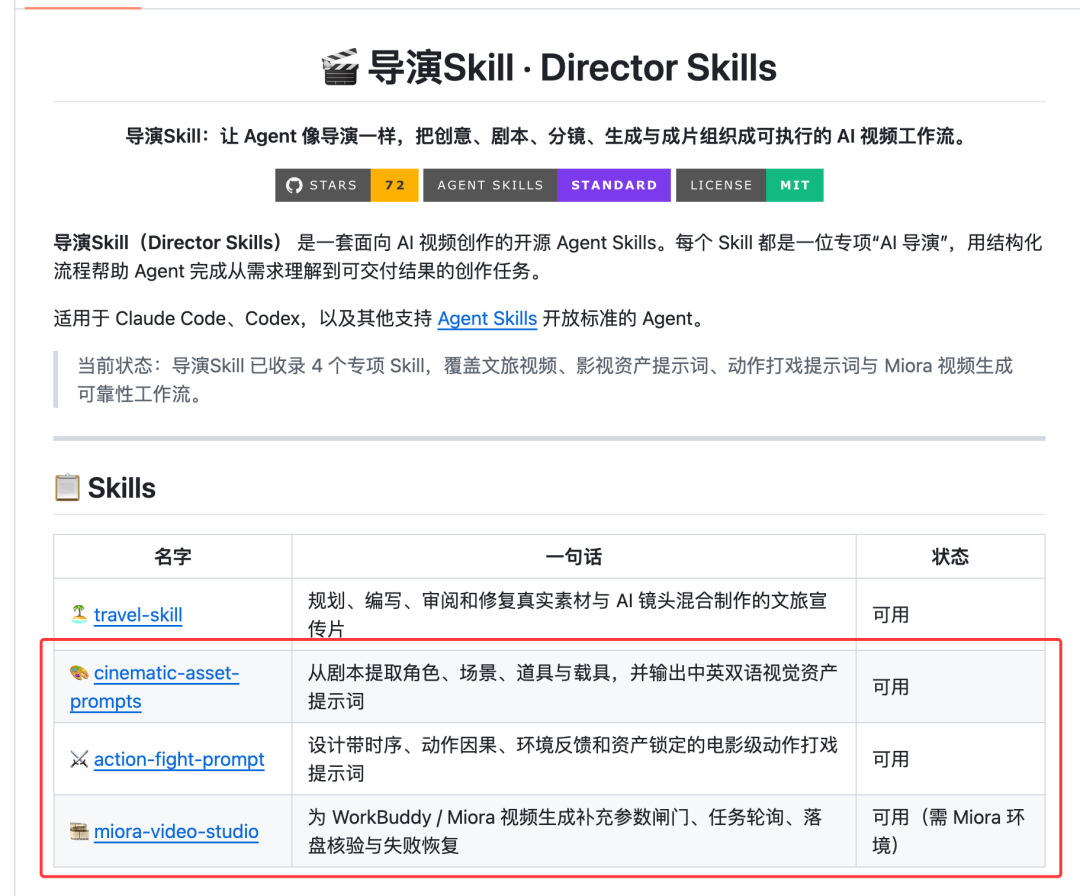Click the Agent Skills Standard badge

pyautogui.click(x=547, y=185)
